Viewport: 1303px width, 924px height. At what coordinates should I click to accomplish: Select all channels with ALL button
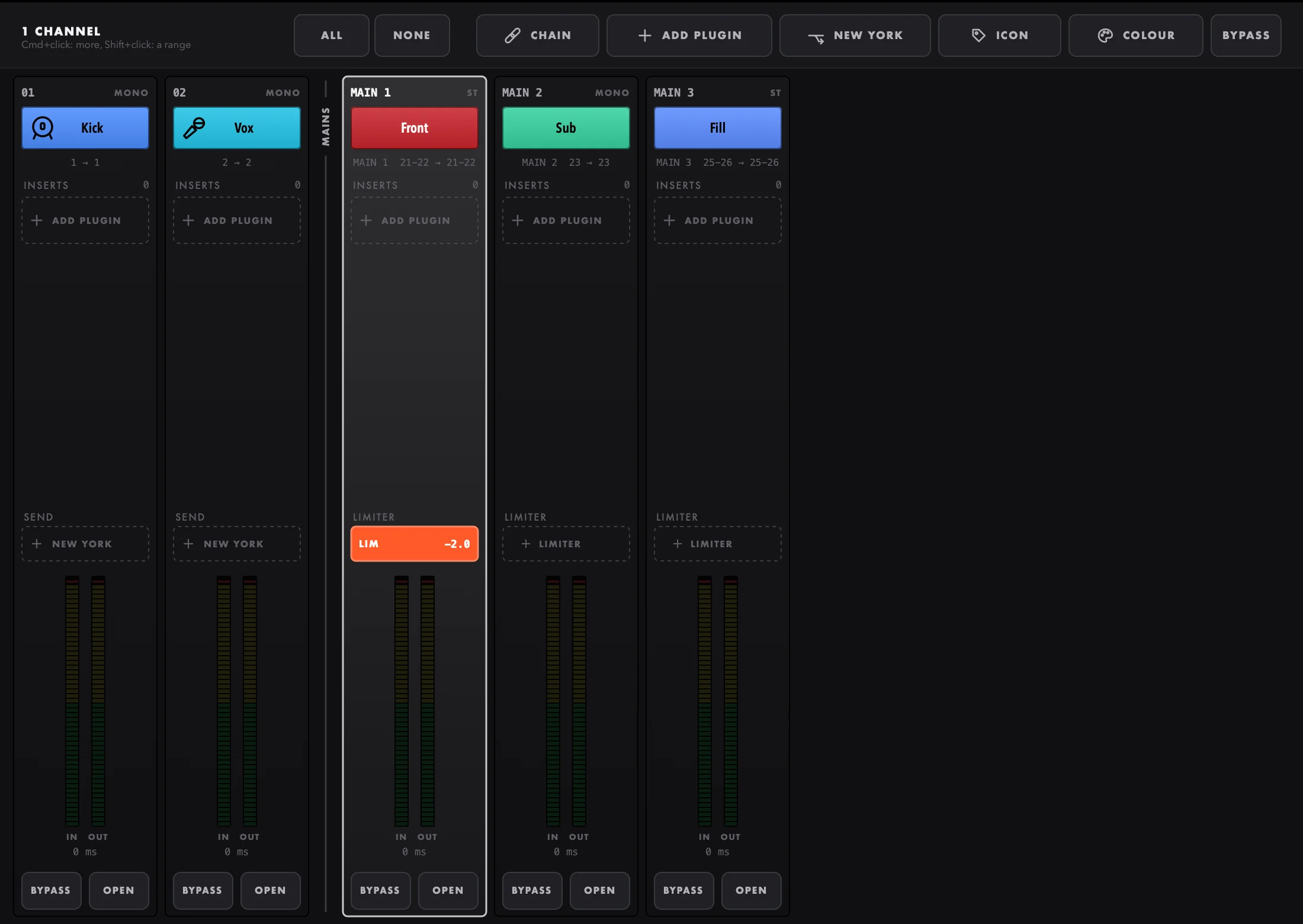pos(332,36)
